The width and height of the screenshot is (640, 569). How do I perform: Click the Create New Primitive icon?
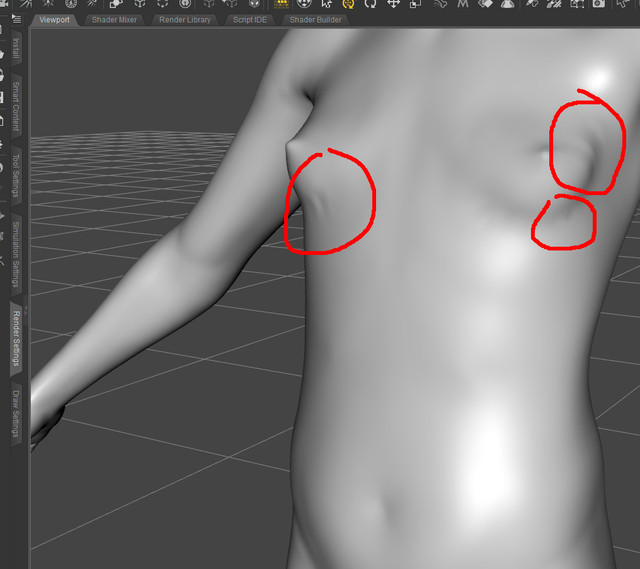click(117, 4)
